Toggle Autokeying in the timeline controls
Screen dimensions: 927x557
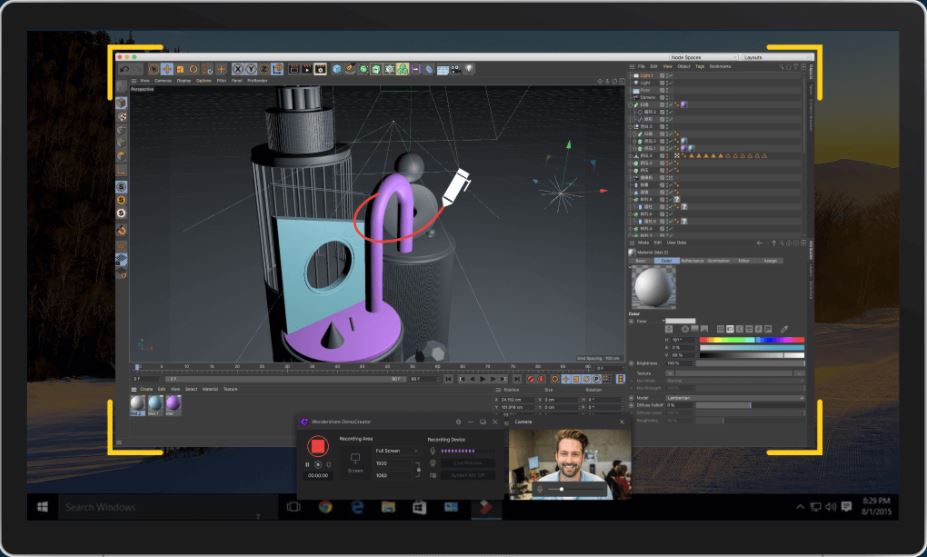click(x=541, y=379)
